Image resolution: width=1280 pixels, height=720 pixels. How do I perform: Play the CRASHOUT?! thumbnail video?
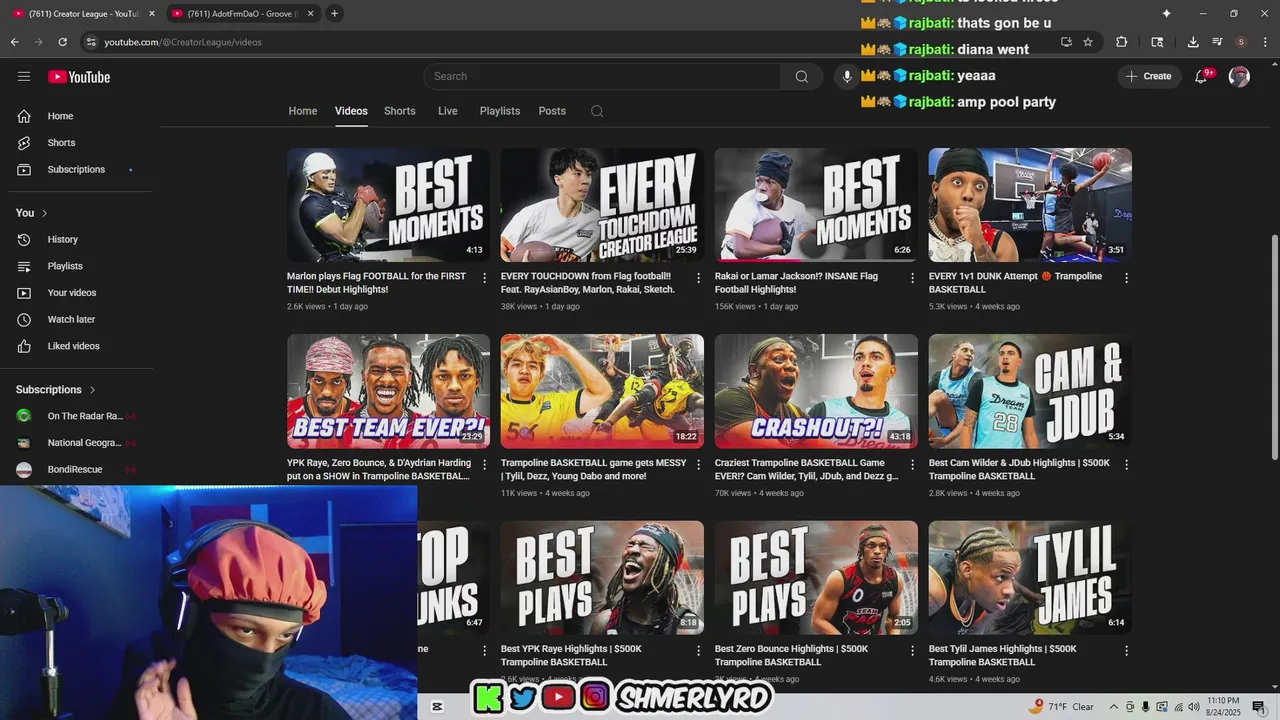(816, 391)
